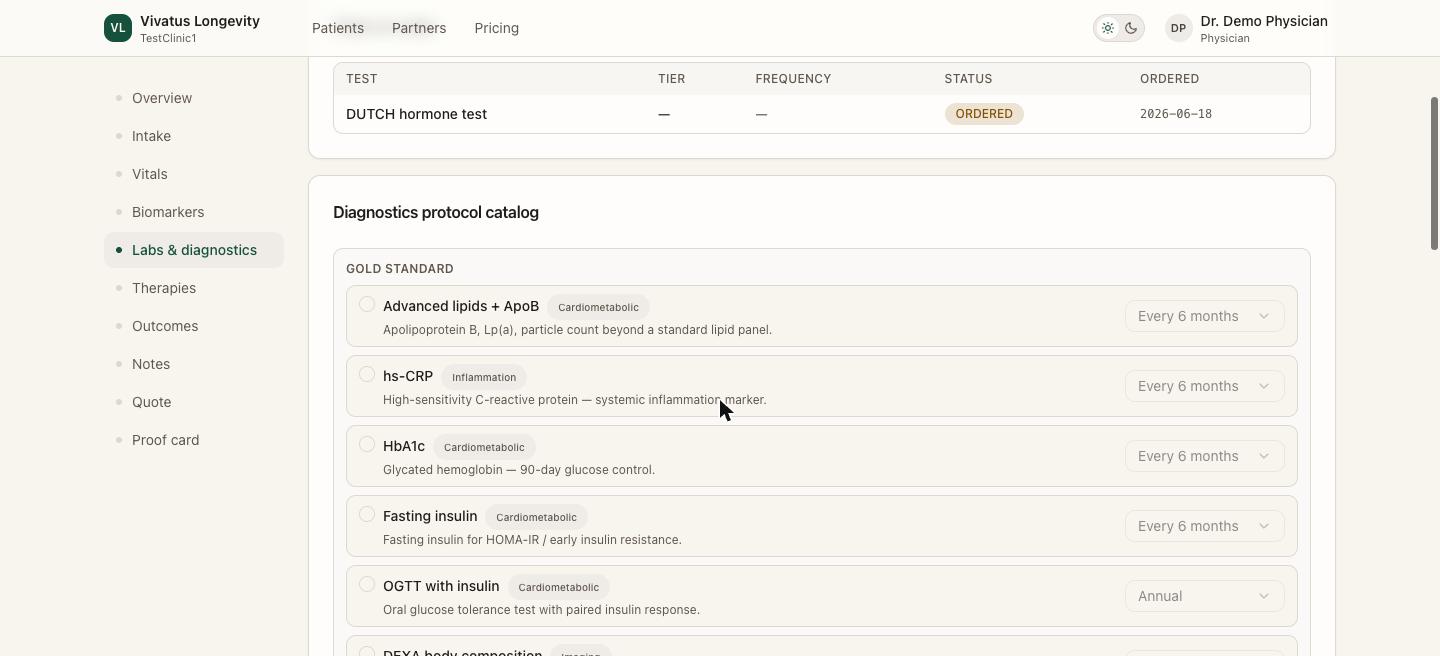Open the DP user avatar
Image resolution: width=1440 pixels, height=656 pixels.
(x=1178, y=28)
